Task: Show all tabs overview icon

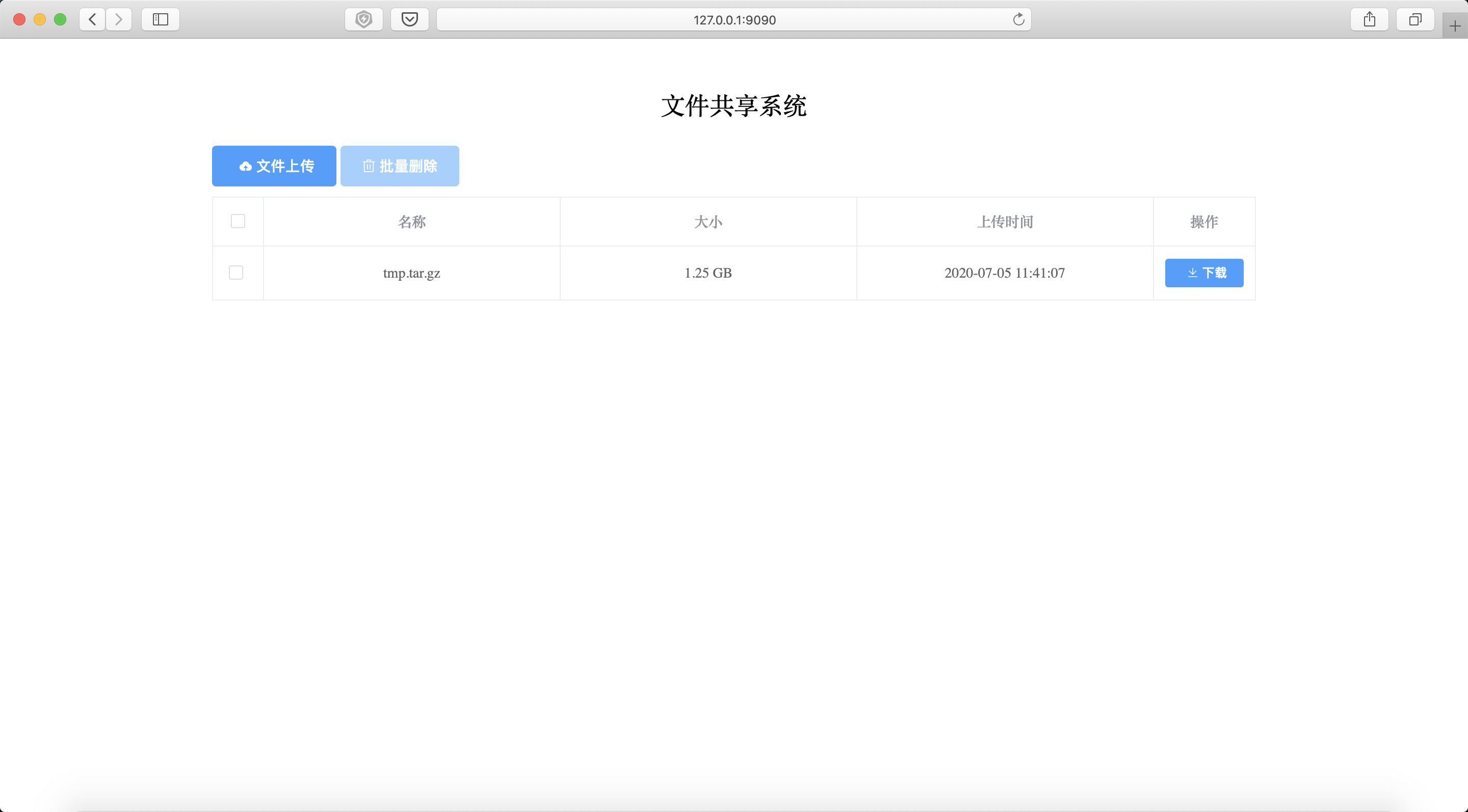Action: pos(1415,19)
